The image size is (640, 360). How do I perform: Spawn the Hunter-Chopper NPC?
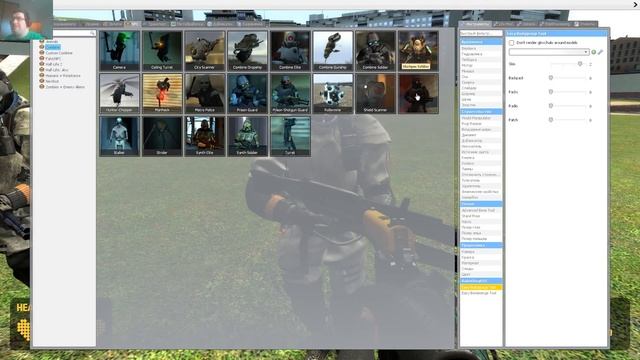[x=119, y=93]
